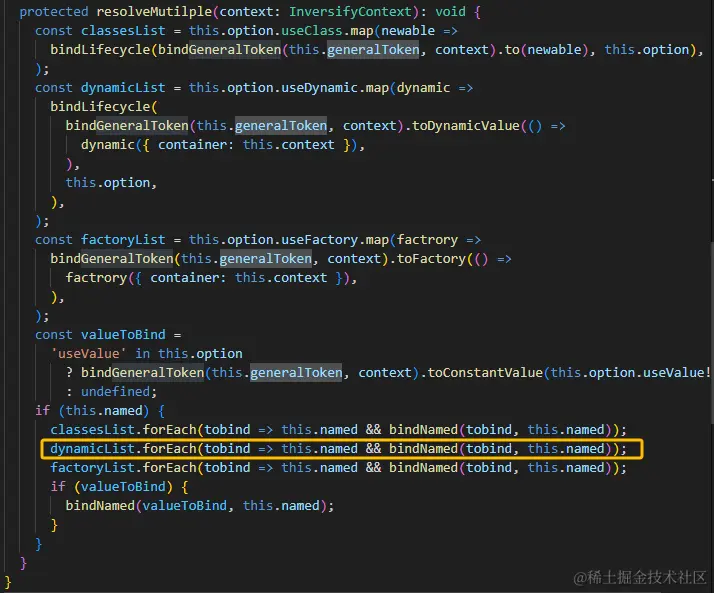The width and height of the screenshot is (714, 593).
Task: Click the .to(newable) method call
Action: (x=546, y=50)
